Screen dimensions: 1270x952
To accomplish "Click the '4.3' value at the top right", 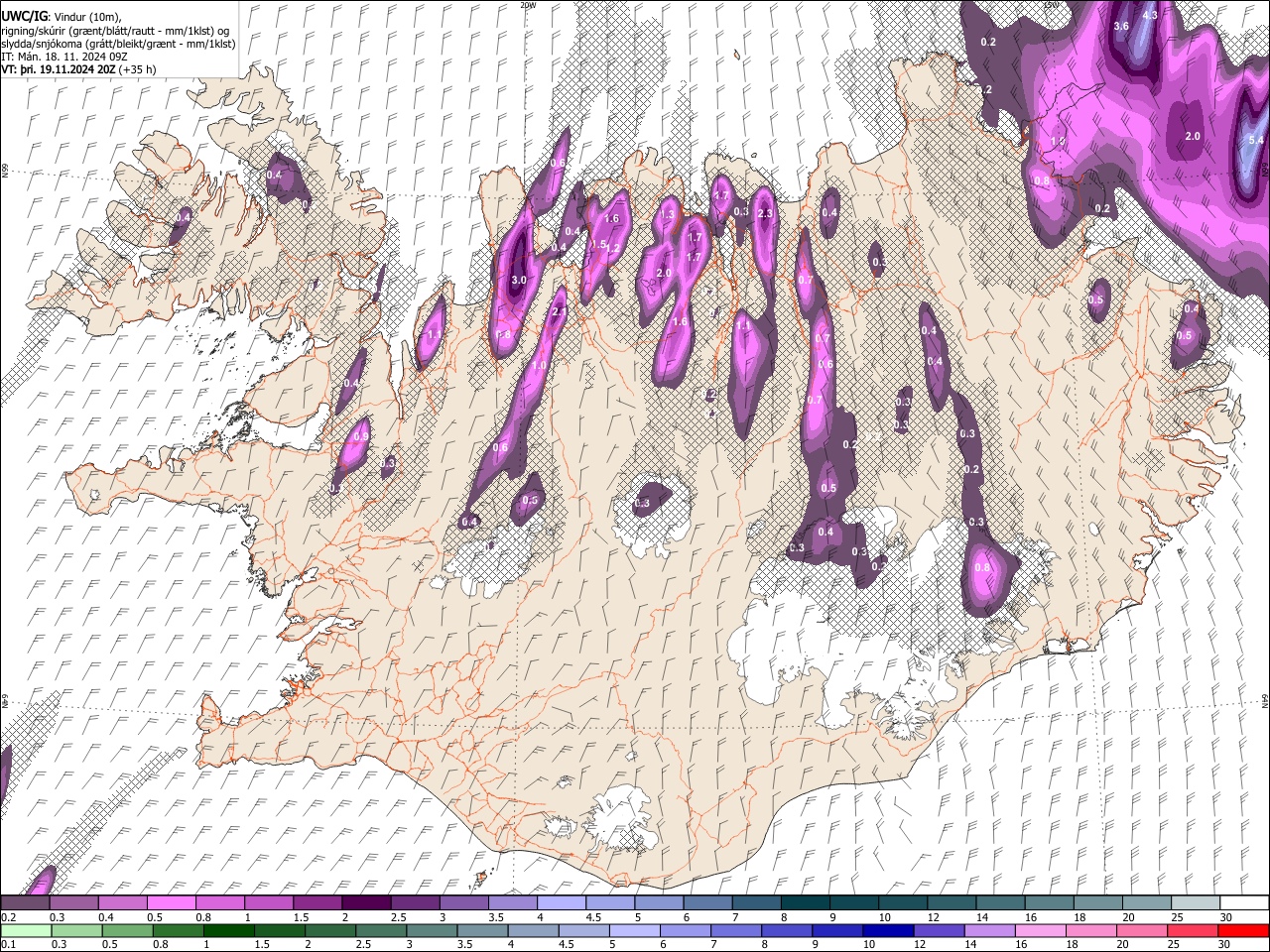I will click(x=1150, y=16).
